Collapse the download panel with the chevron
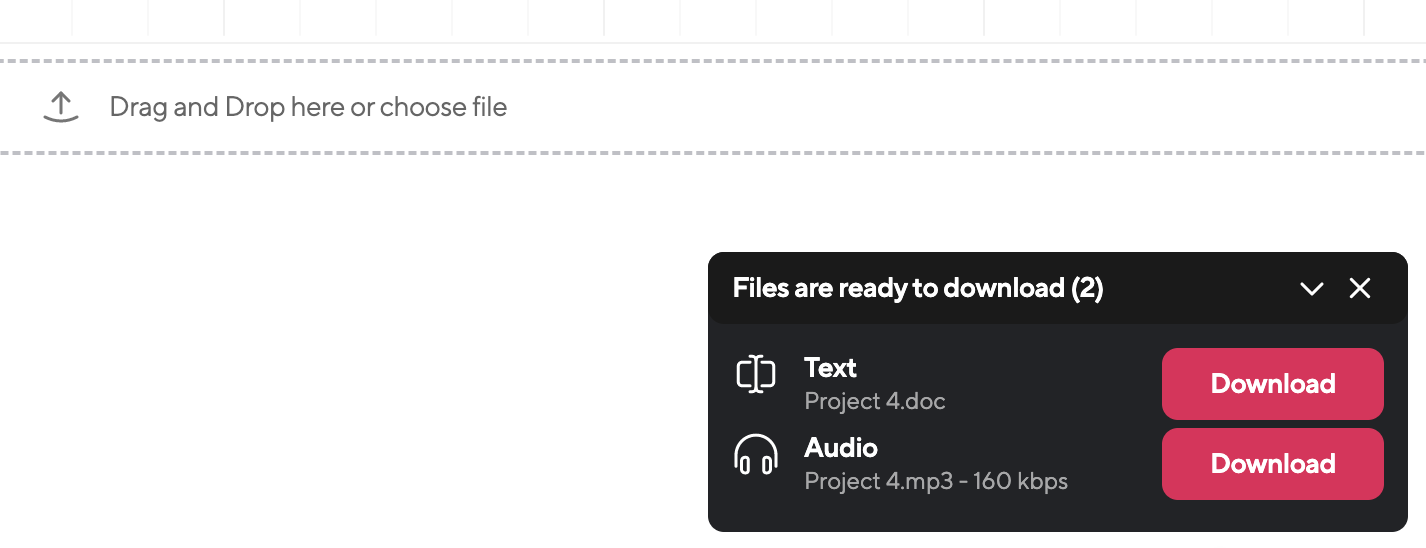This screenshot has width=1426, height=548. coord(1312,289)
